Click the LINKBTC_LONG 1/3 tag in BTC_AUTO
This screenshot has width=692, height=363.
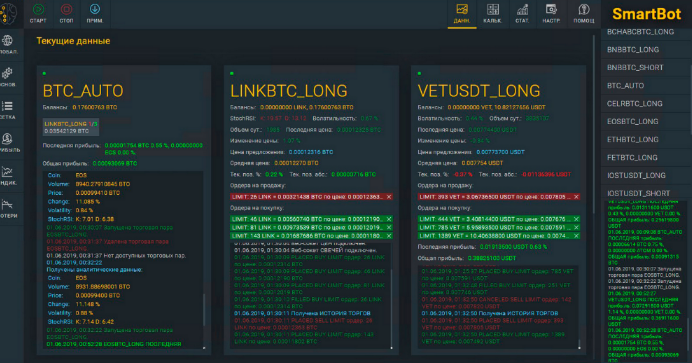71,127
